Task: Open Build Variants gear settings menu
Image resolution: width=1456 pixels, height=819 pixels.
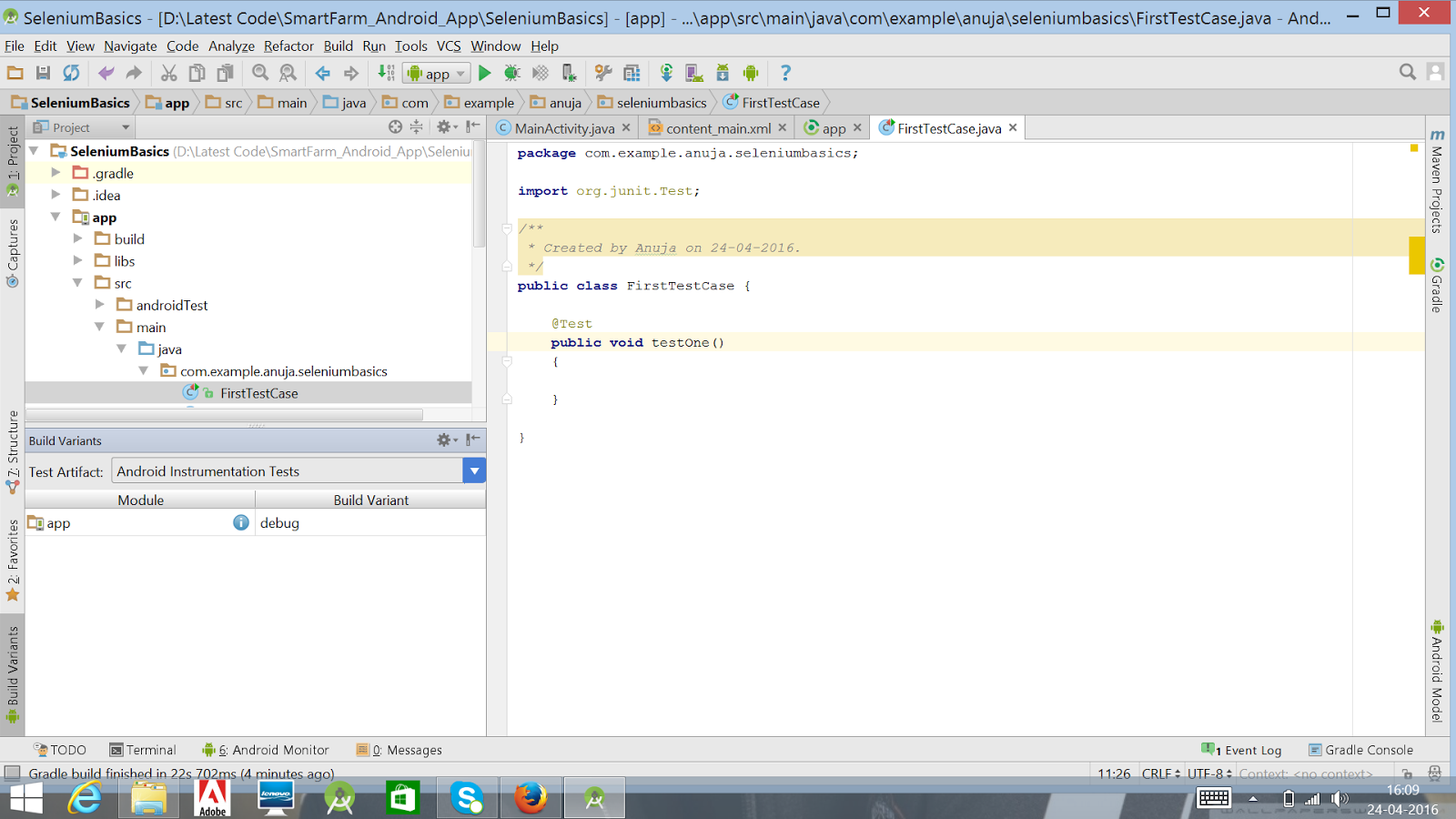Action: tap(446, 440)
